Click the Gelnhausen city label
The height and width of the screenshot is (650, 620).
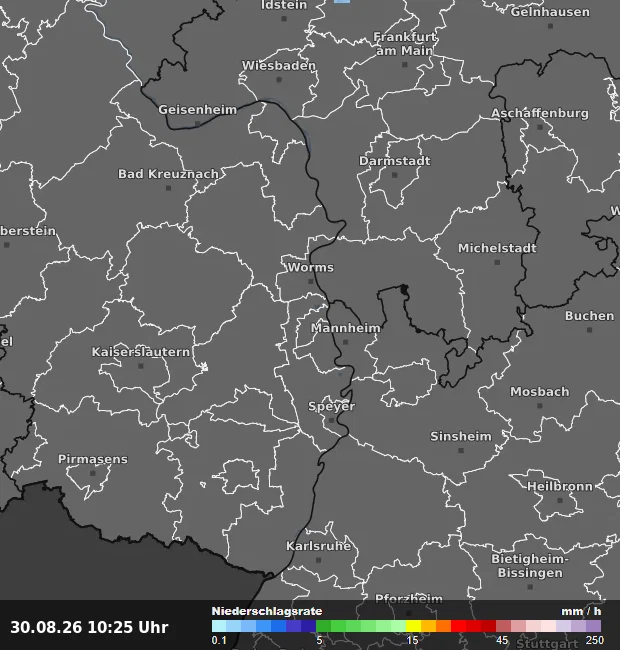(x=550, y=12)
